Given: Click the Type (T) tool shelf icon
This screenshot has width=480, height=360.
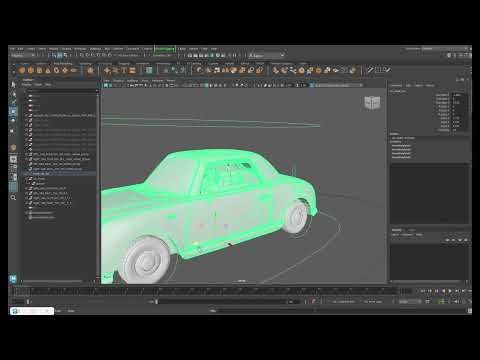Looking at the screenshot, I should pos(124,70).
